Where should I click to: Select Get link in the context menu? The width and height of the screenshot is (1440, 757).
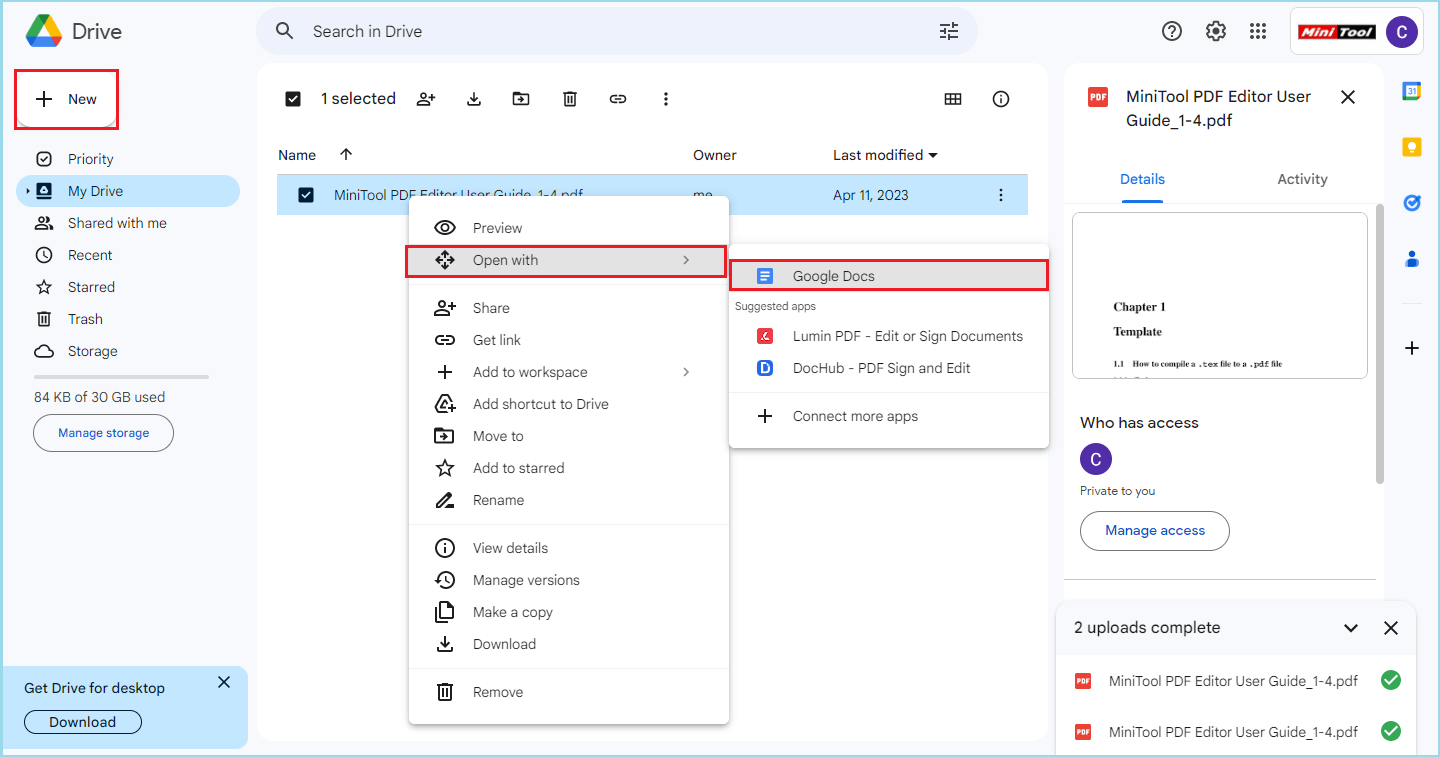[568, 340]
